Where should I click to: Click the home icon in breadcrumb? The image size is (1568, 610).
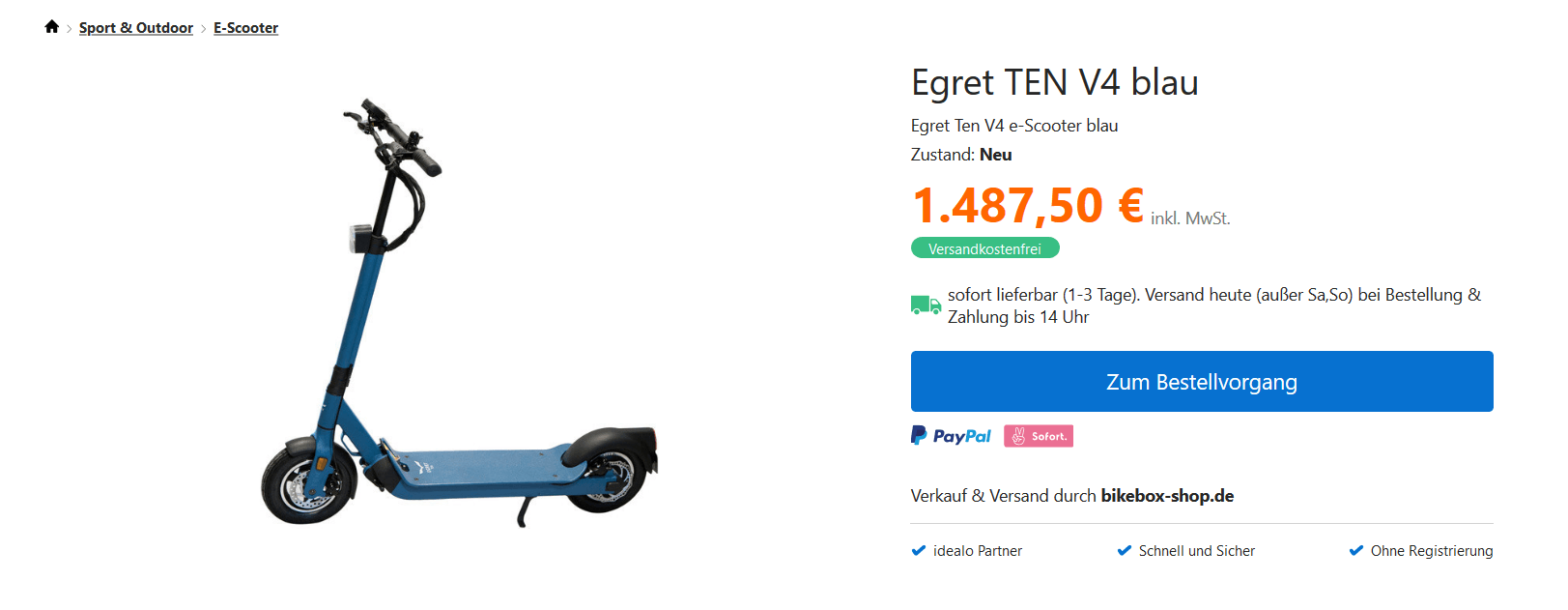pyautogui.click(x=52, y=27)
